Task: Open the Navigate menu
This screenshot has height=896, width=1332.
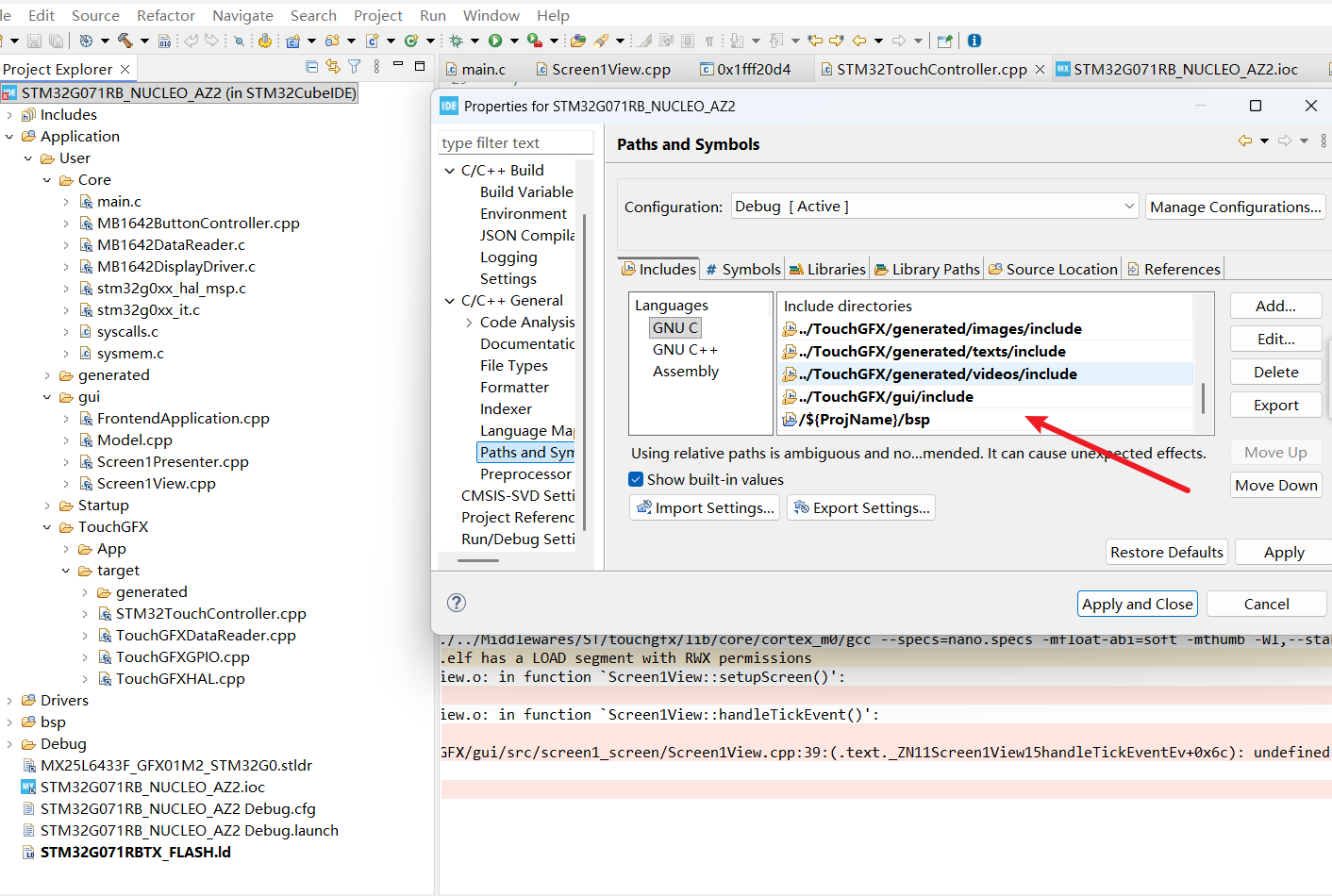Action: (242, 15)
